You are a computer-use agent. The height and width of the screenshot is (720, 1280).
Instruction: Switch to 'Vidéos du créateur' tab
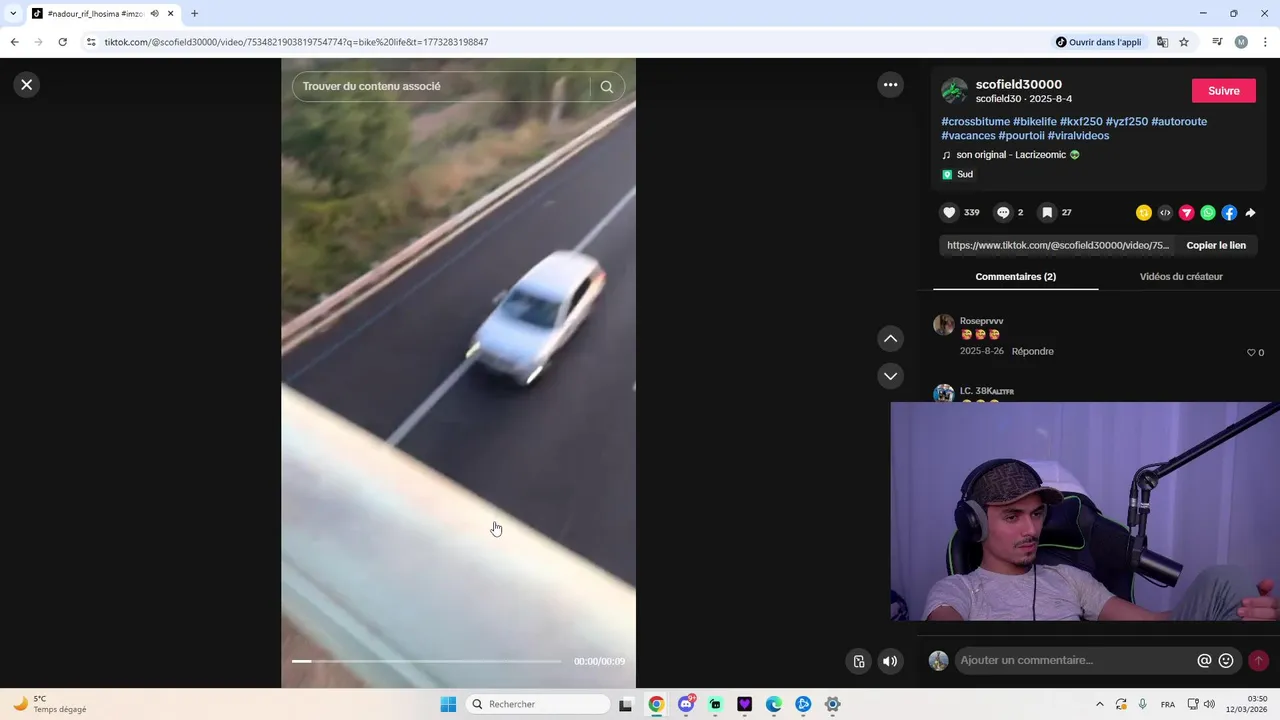pos(1181,277)
